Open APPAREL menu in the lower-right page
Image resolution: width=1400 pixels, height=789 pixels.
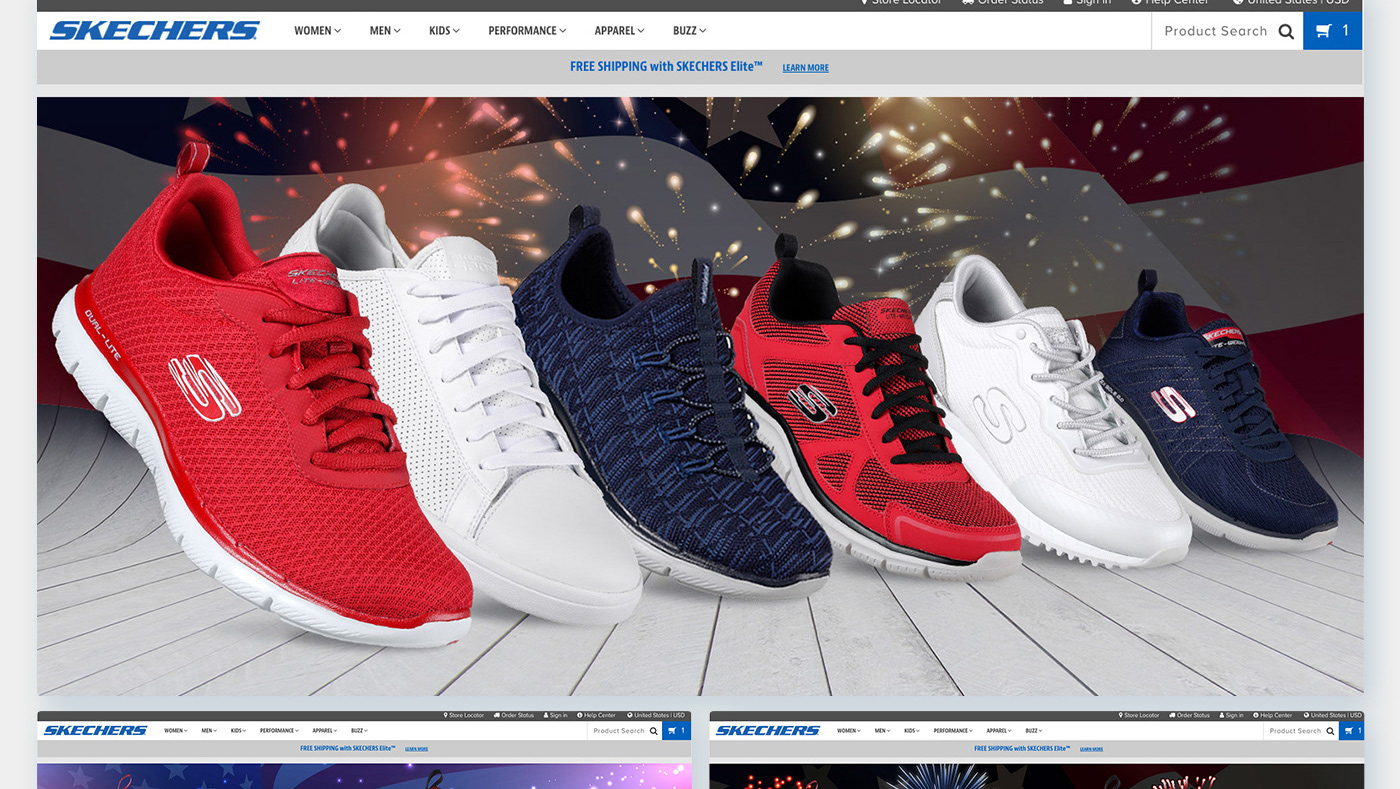[999, 731]
